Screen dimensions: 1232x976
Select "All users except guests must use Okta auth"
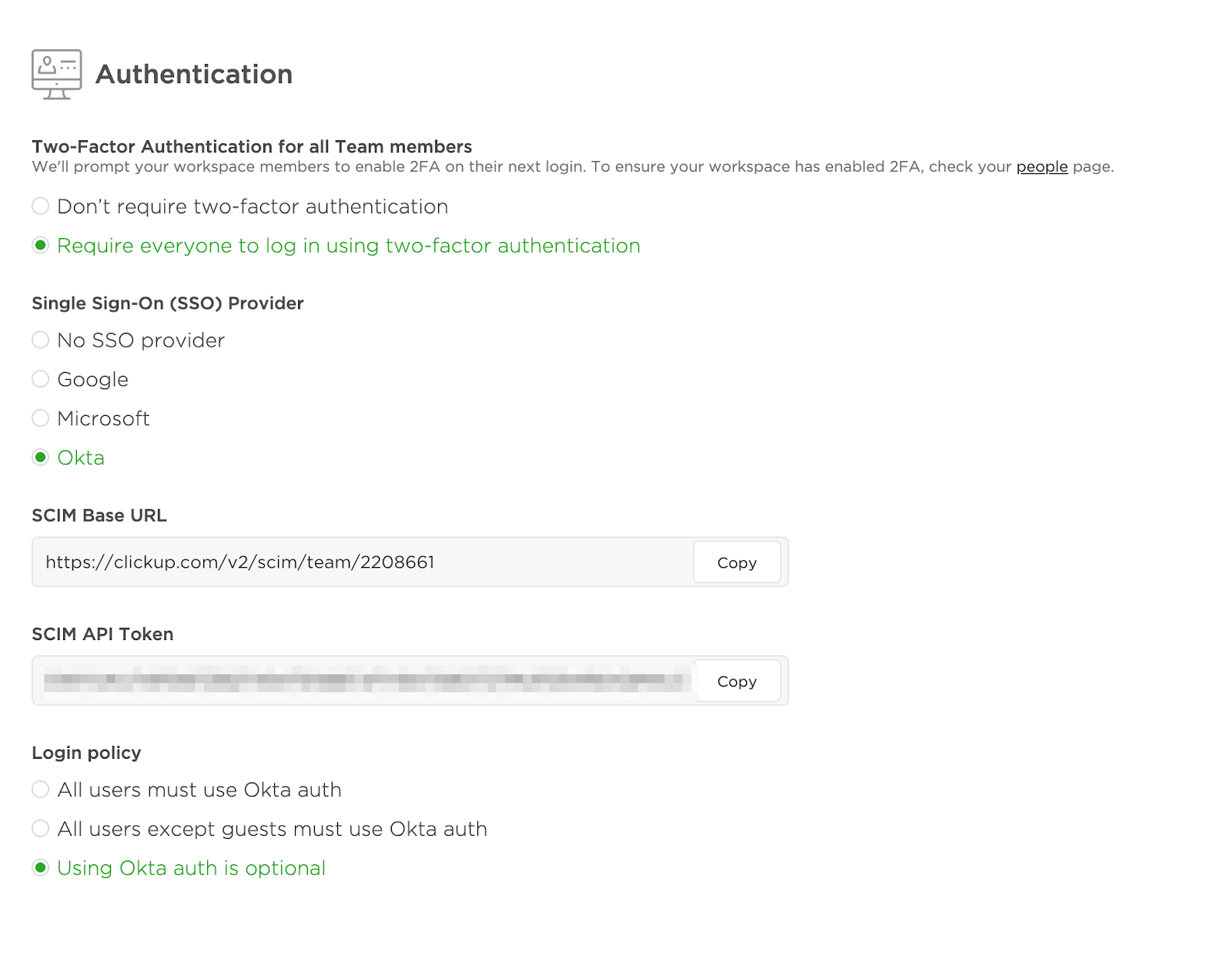coord(40,829)
